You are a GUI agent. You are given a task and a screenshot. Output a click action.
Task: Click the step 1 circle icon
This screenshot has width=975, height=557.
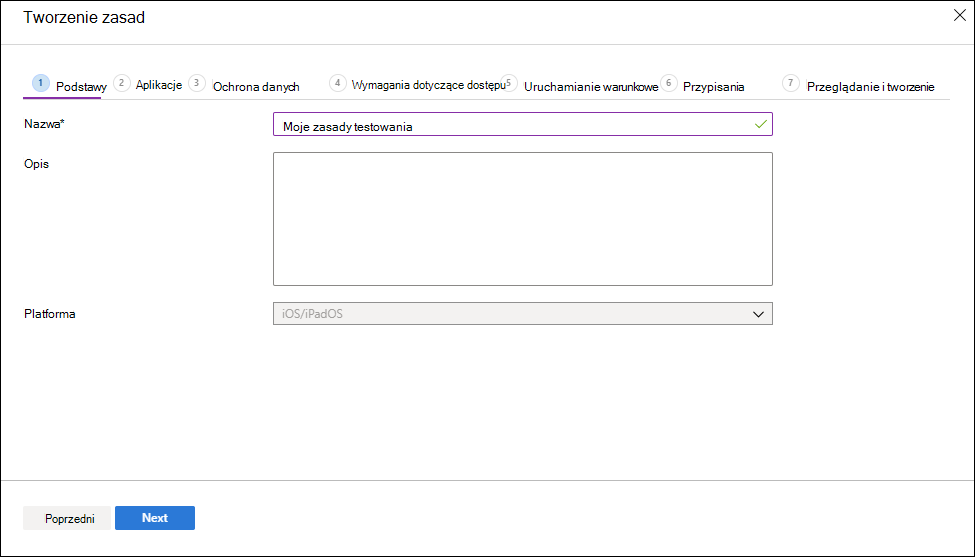click(40, 83)
